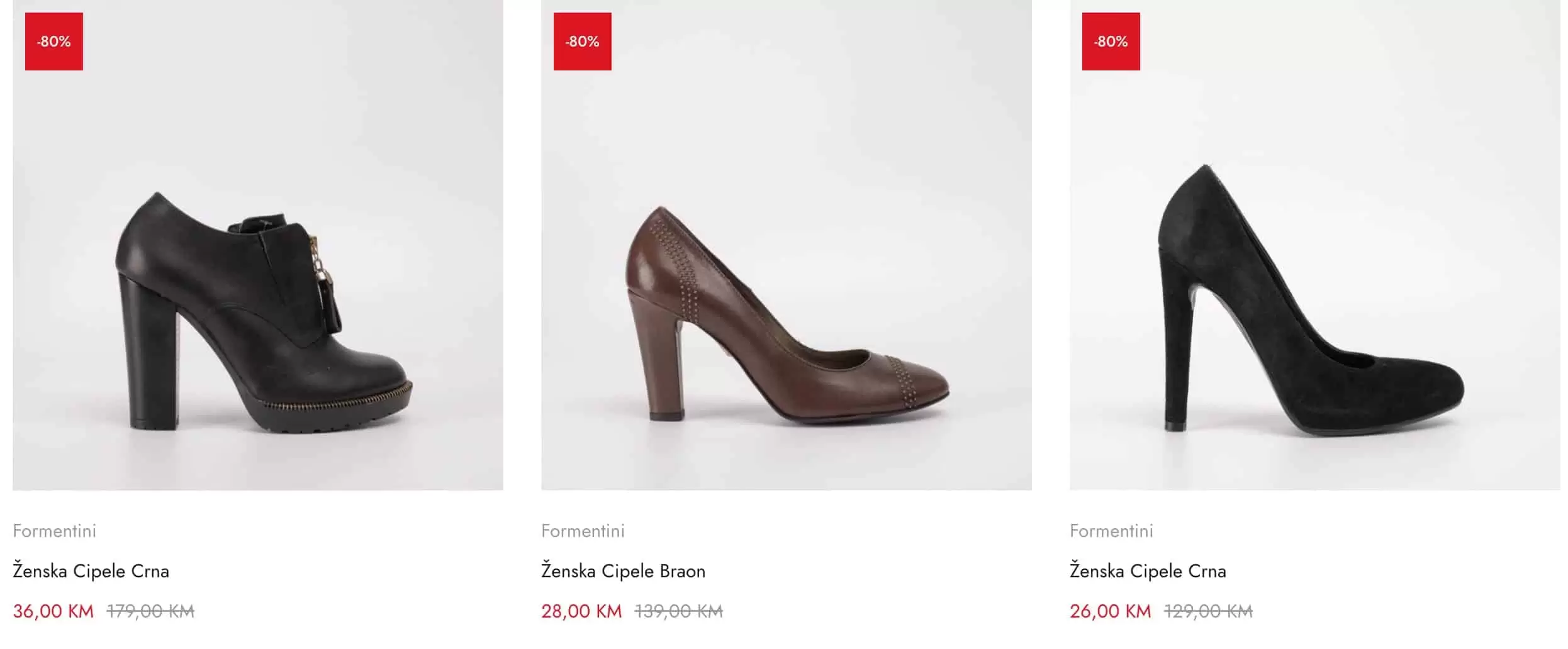Open Ženska Cipele Crna priced 26,00 KM
Viewport: 1568px width, 649px height.
[1148, 572]
